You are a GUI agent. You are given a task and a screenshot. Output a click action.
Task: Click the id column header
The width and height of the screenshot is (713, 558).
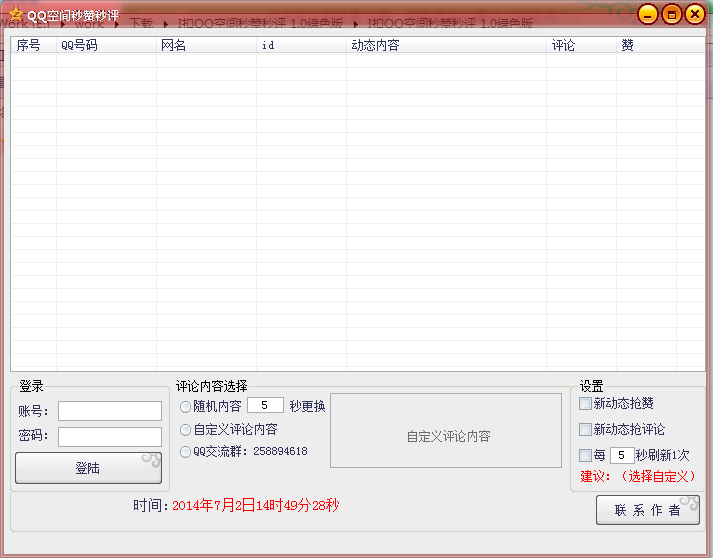(x=301, y=45)
